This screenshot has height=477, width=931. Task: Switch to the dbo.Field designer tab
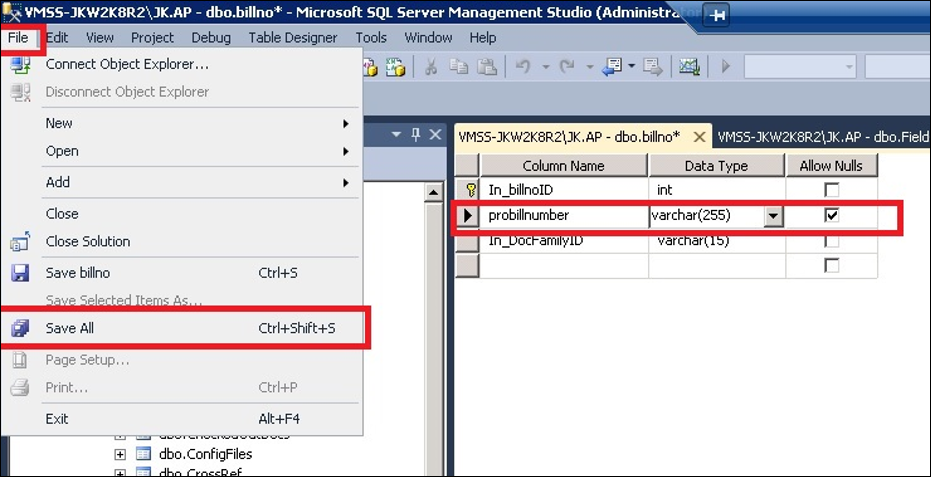pos(822,137)
